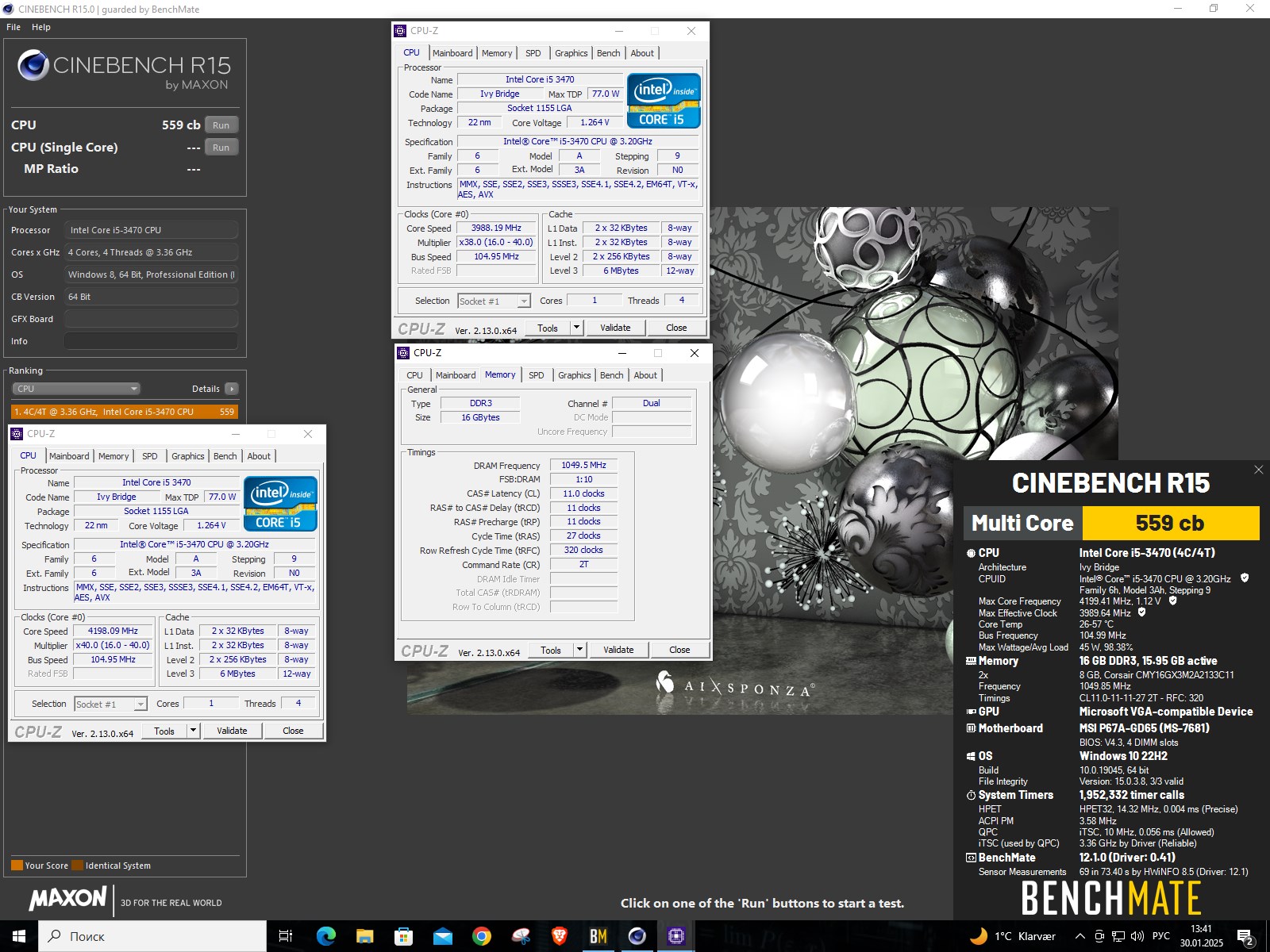1270x952 pixels.
Task: Open About tab in lower-left CPU-Z window
Action: (x=259, y=456)
